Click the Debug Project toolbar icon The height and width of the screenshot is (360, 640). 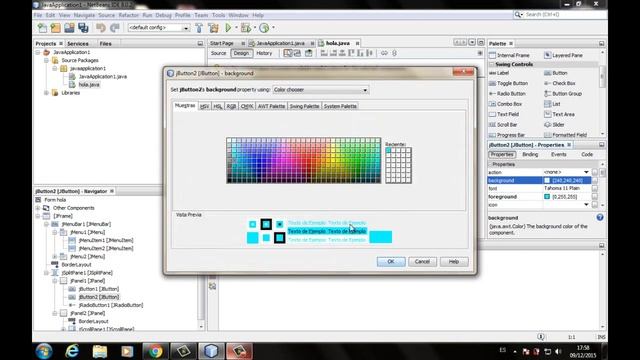click(246, 28)
